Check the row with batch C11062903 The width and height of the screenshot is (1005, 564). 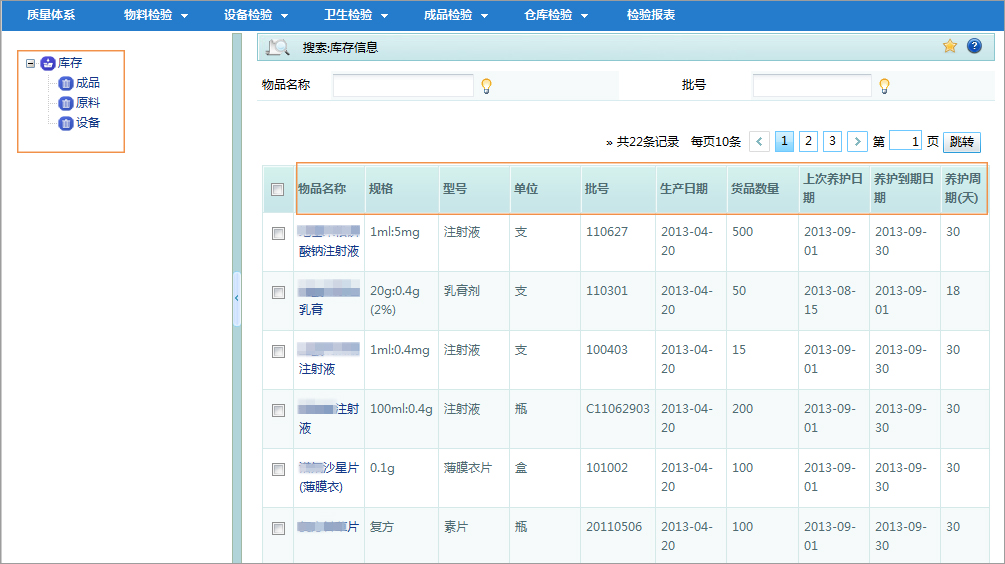[x=278, y=411]
